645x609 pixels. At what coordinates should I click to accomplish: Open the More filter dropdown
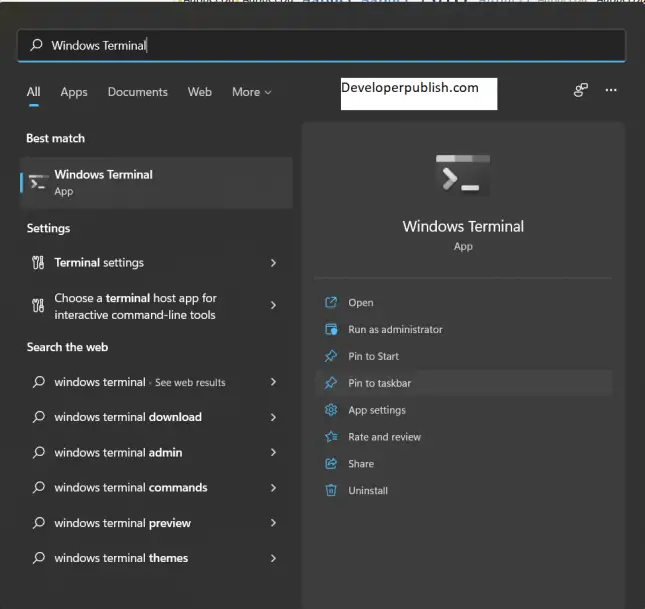(x=251, y=92)
